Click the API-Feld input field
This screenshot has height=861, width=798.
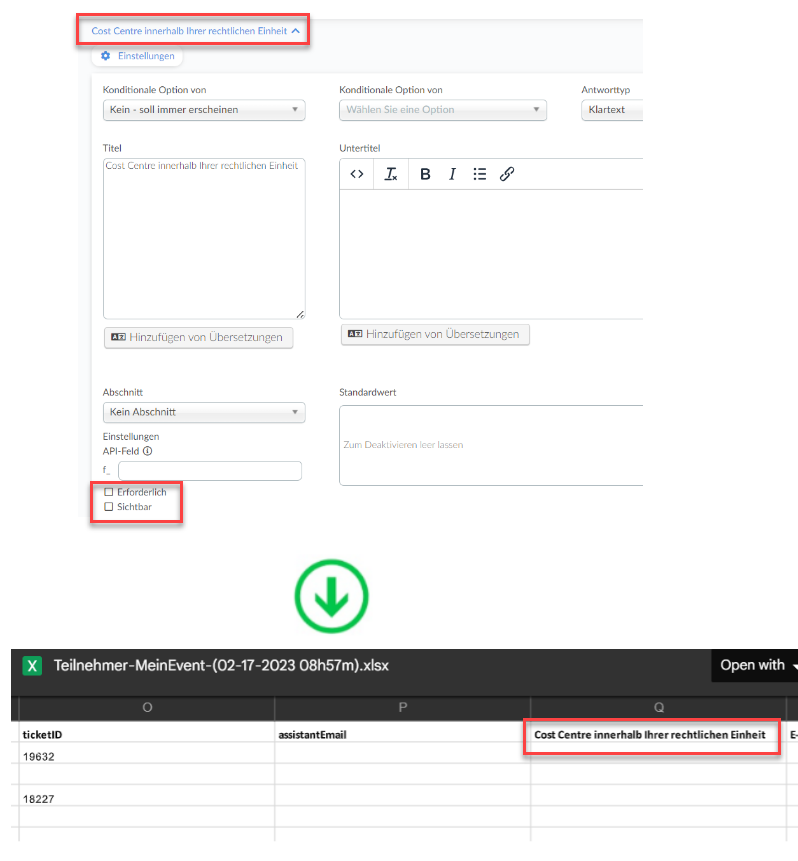(x=210, y=471)
